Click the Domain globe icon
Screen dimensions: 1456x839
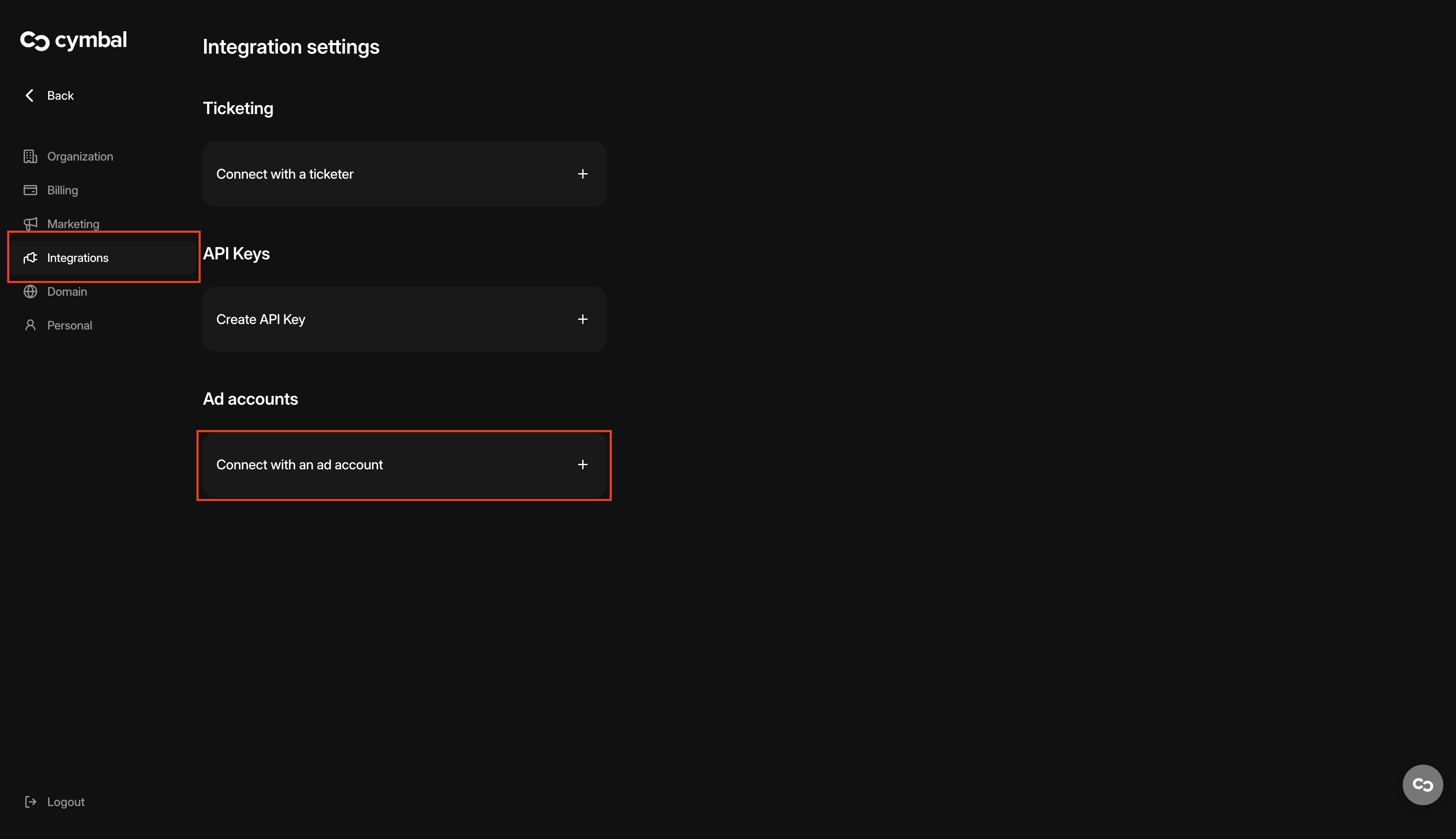pos(30,291)
